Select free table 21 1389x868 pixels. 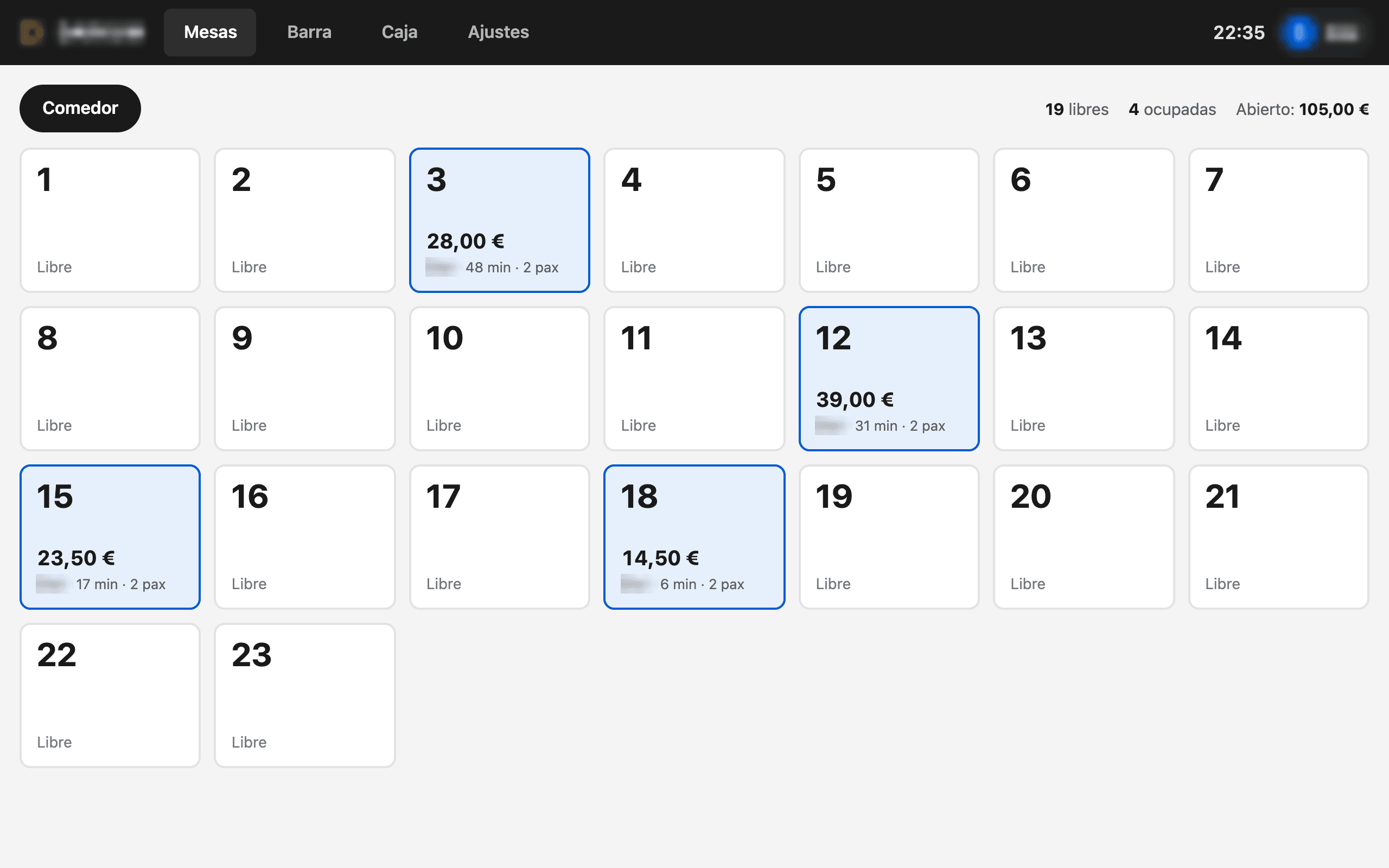pos(1279,537)
